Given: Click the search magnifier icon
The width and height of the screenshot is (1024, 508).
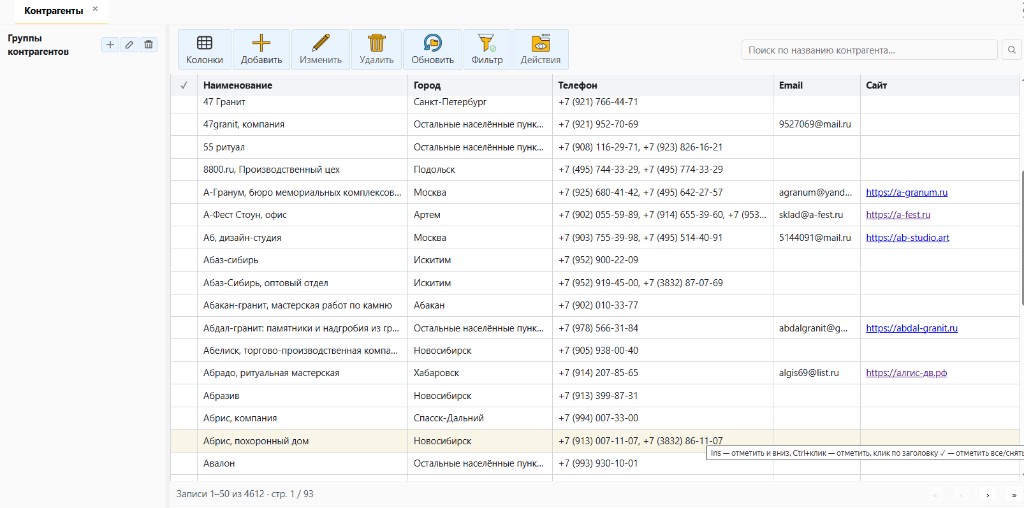Looking at the screenshot, I should point(1012,50).
